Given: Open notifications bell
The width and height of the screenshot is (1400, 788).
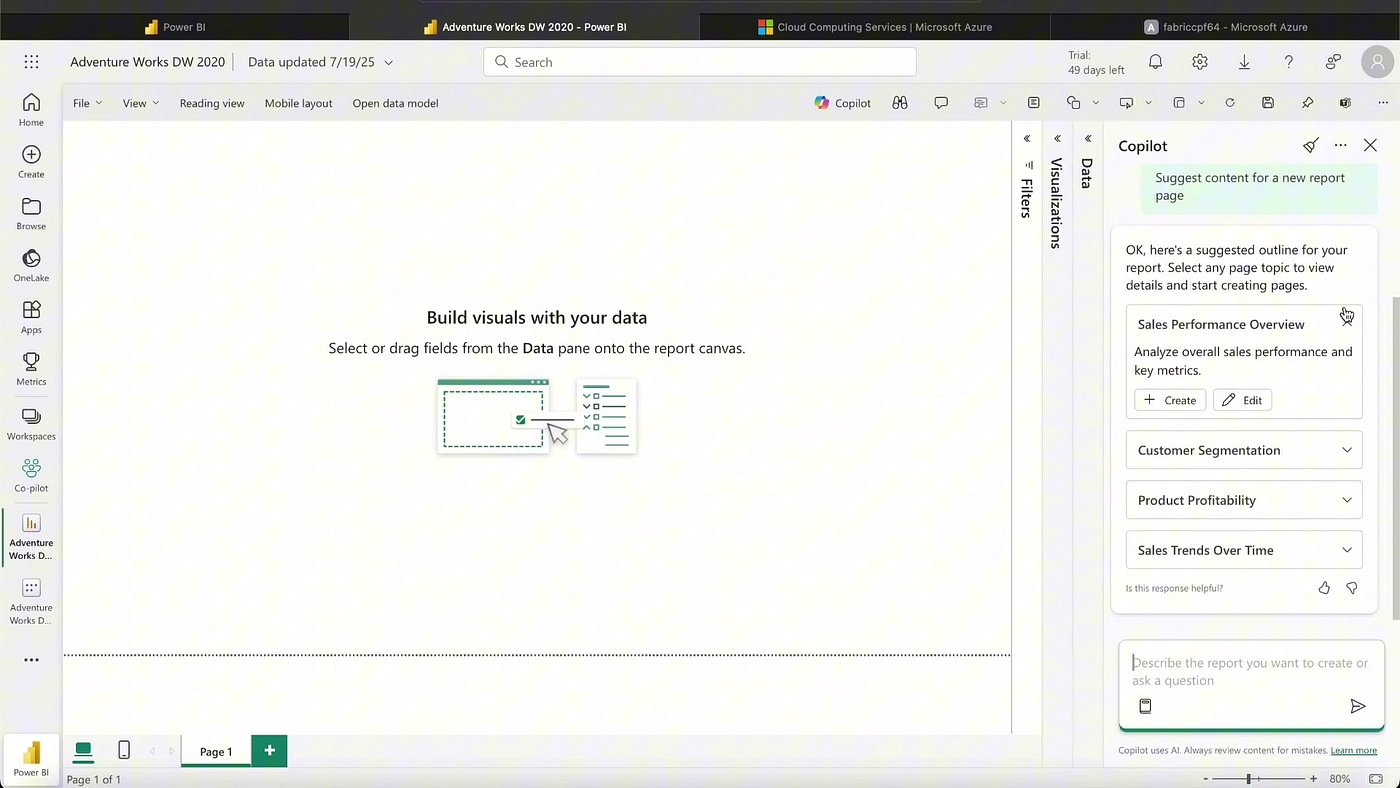Looking at the screenshot, I should click(x=1155, y=62).
